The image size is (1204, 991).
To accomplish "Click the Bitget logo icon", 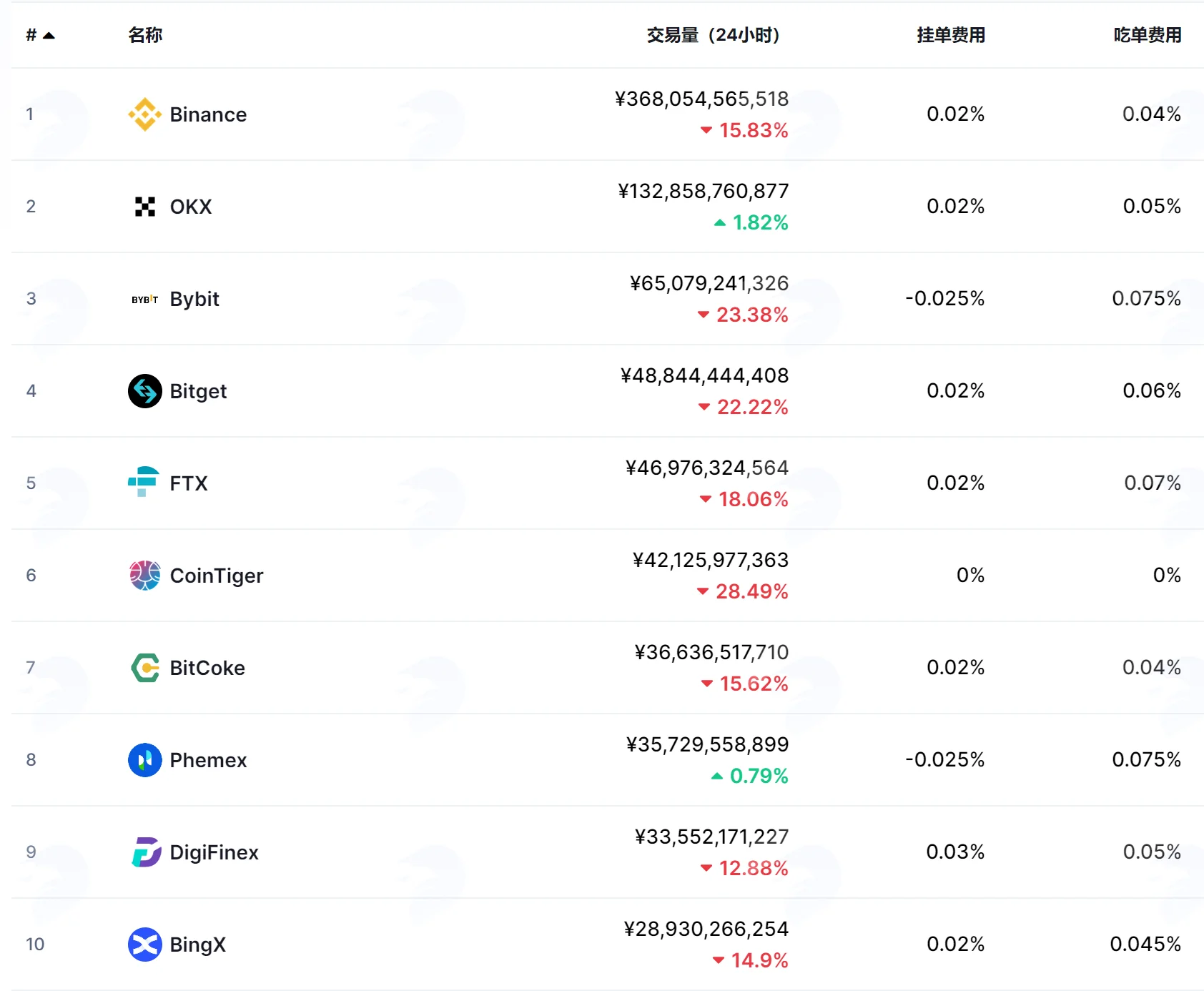I will 145,391.
